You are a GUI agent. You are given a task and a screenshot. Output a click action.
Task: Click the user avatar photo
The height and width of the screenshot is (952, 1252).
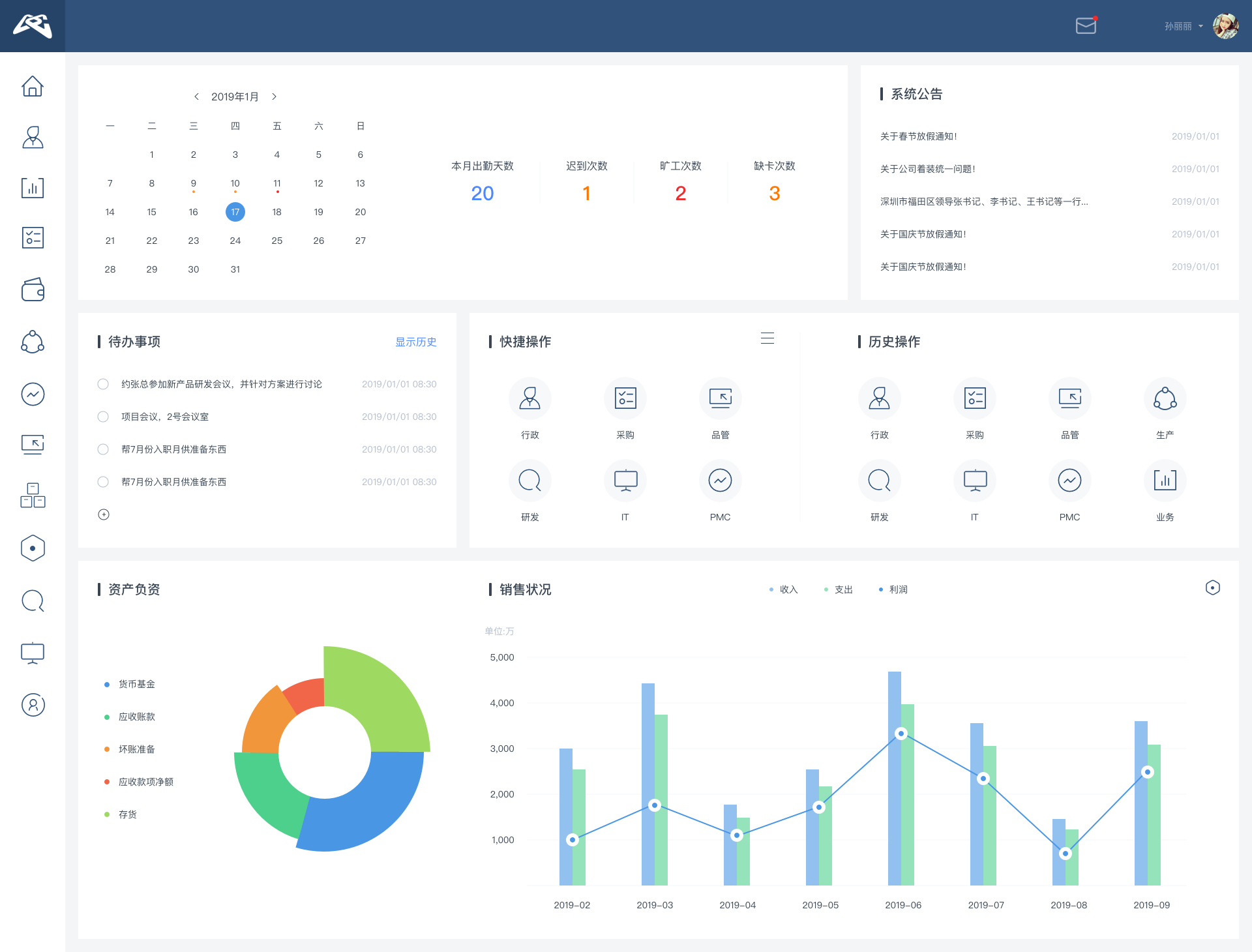coord(1226,26)
